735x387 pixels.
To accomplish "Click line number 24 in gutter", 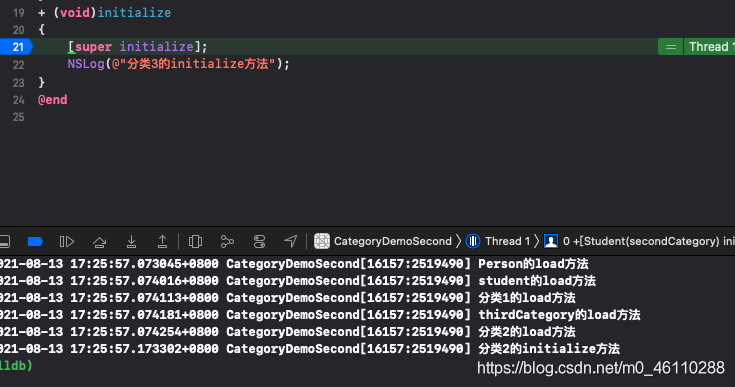I will (18, 100).
